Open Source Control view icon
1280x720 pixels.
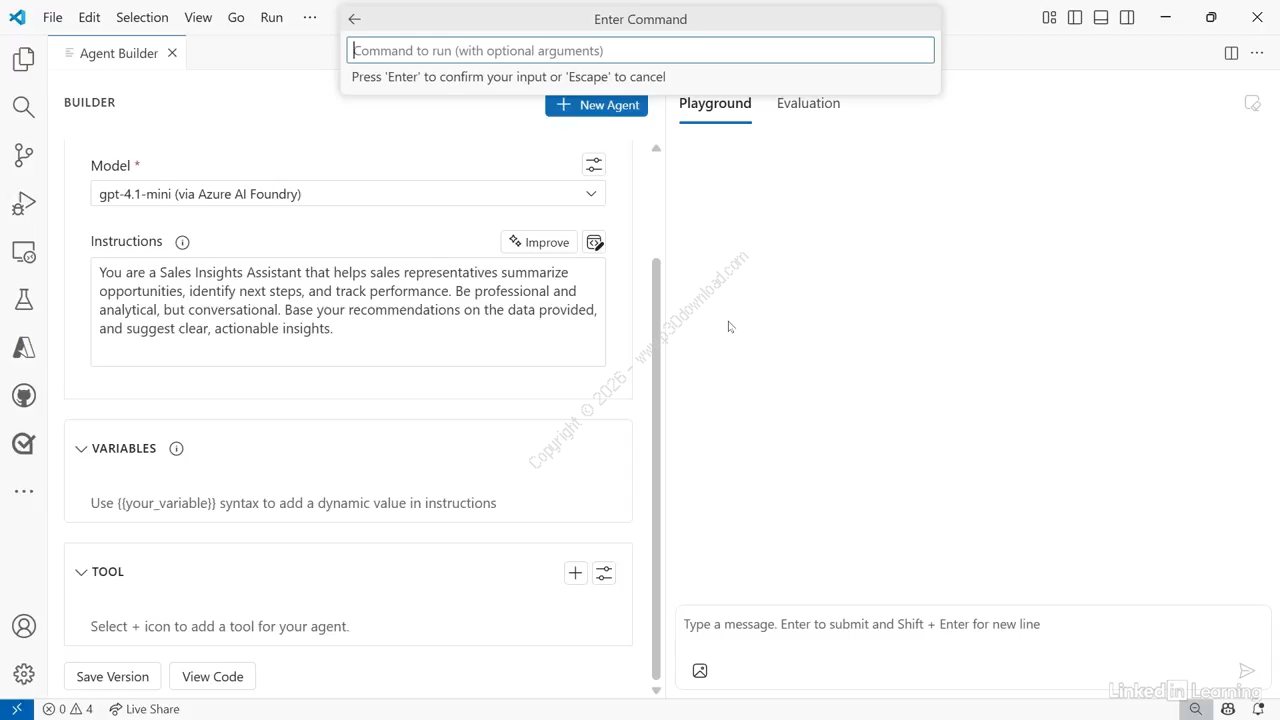[23, 155]
